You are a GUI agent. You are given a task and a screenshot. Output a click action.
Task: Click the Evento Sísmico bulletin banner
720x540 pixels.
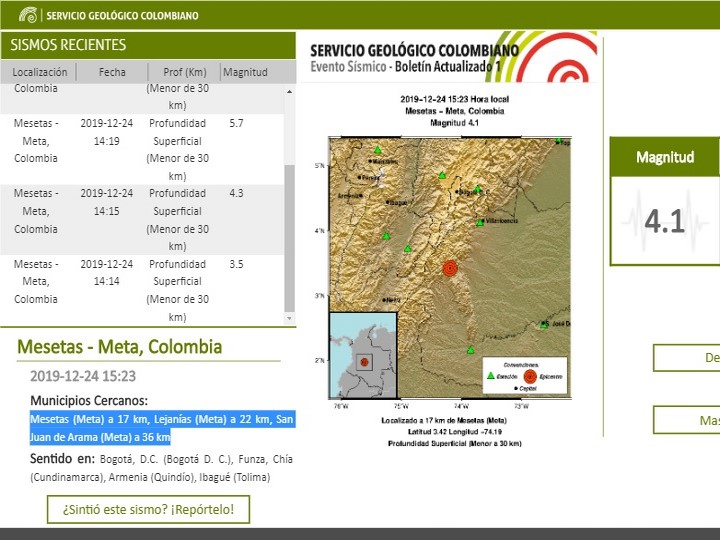pyautogui.click(x=450, y=57)
